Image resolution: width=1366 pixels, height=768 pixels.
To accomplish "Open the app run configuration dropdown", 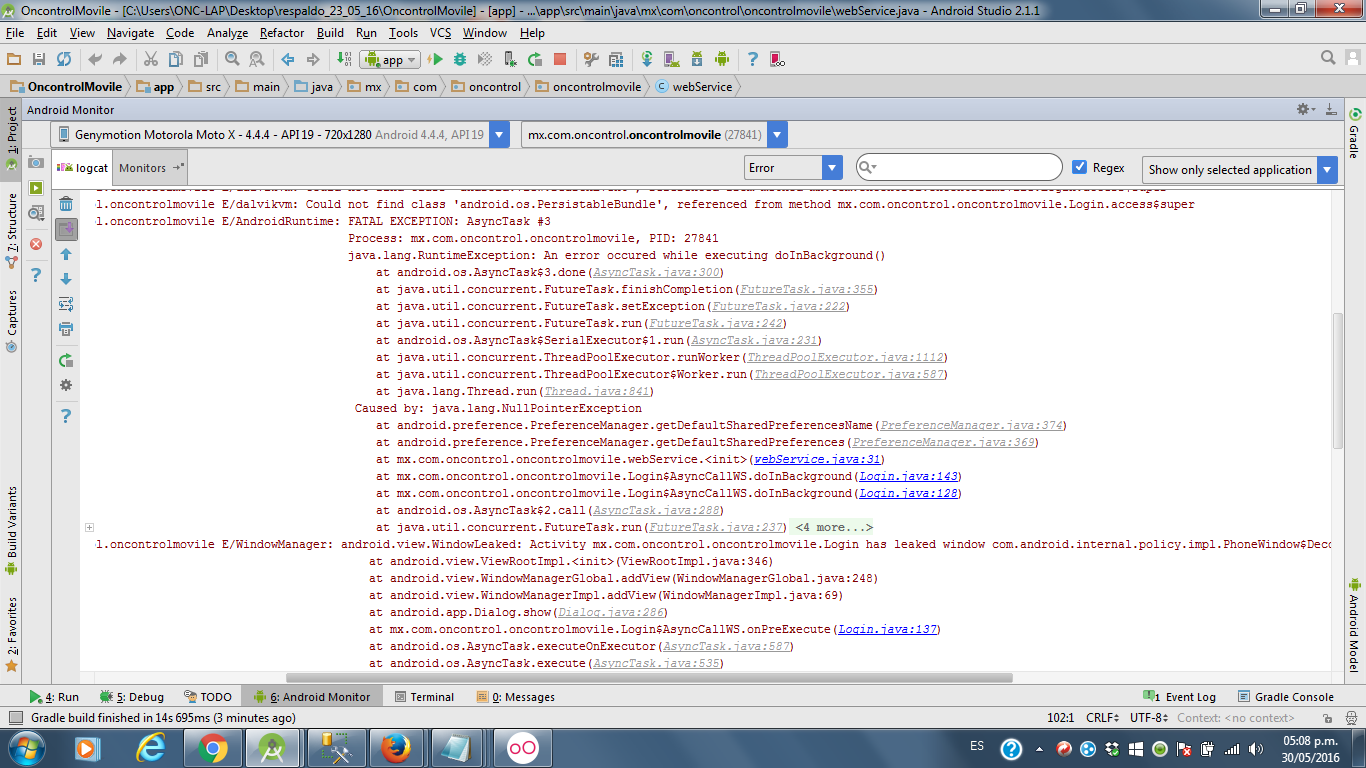I will (389, 60).
